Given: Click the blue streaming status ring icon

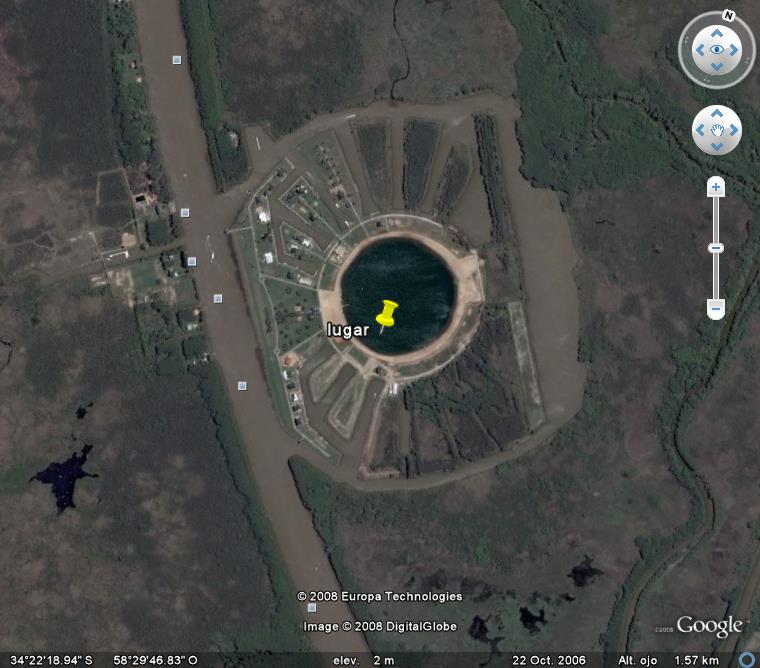Looking at the screenshot, I should [747, 660].
